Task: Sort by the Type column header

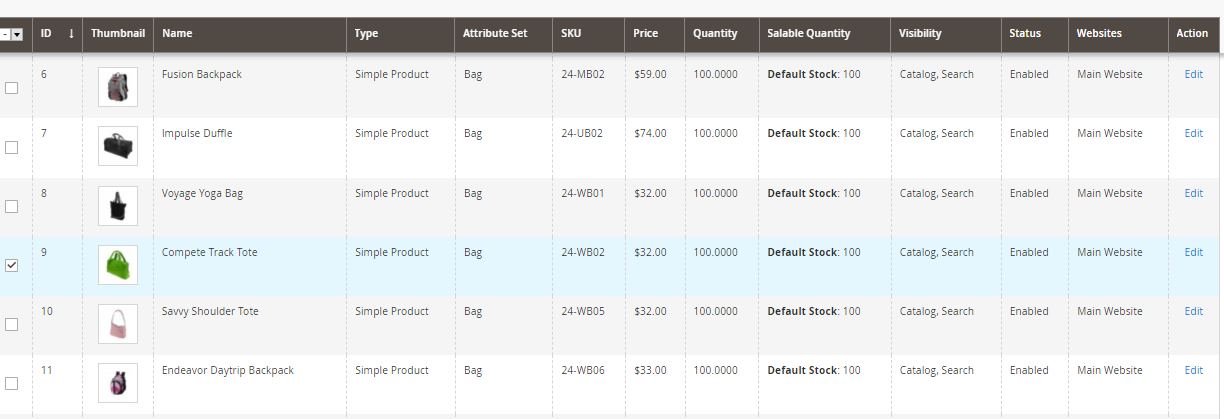Action: 400,34
